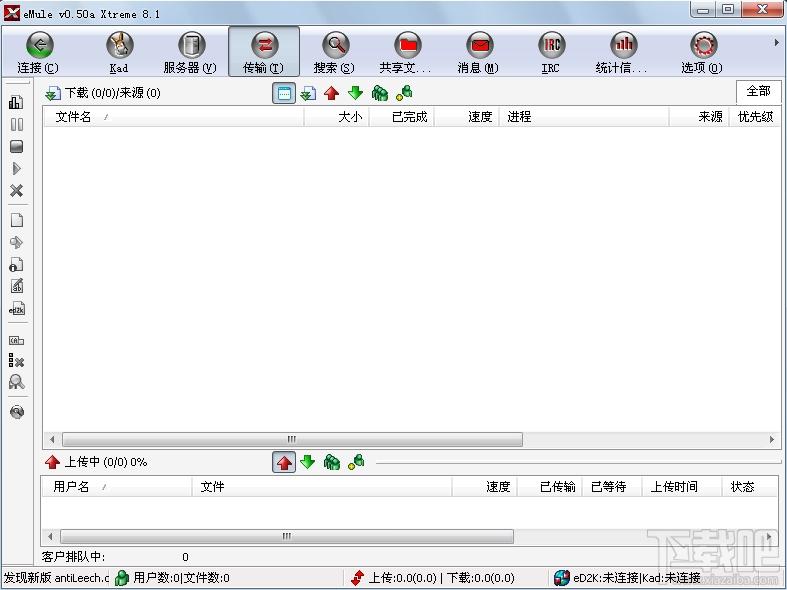The height and width of the screenshot is (590, 787).
Task: Click status bar text 发现新版 antiLeech
Action: coord(56,578)
